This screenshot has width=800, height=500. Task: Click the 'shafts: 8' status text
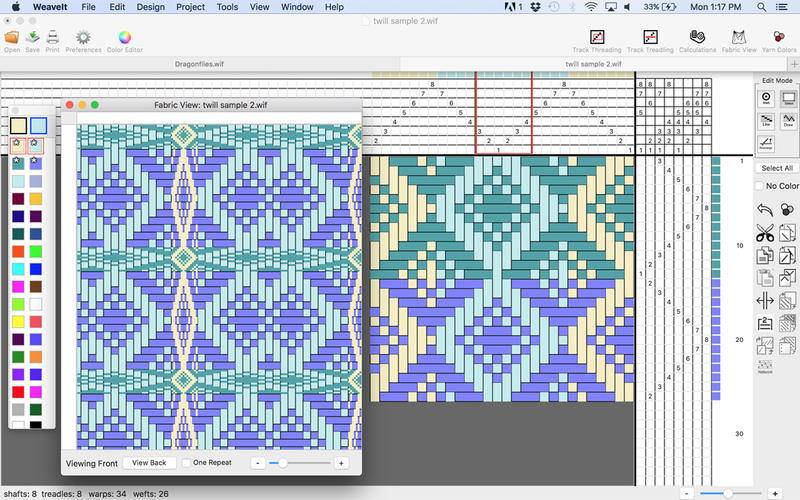(20, 493)
